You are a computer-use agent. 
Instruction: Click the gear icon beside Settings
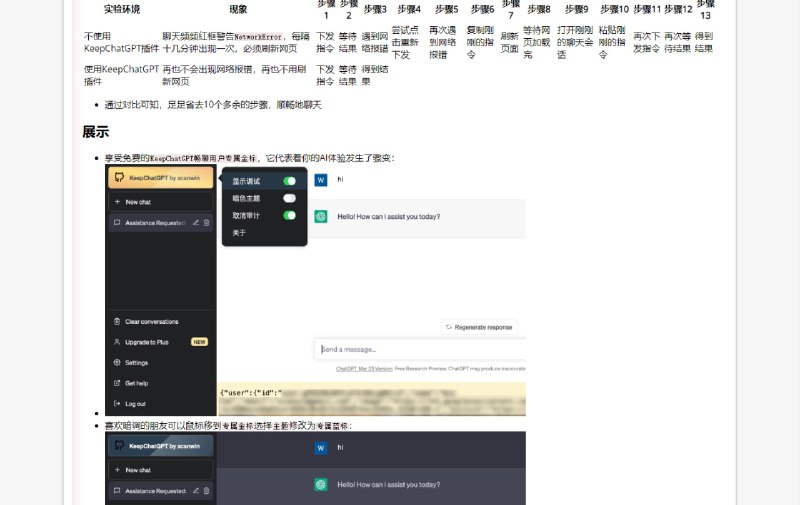[117, 363]
